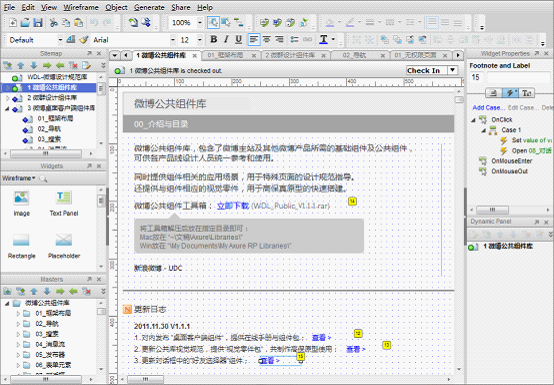Open the zoom 100% dropdown

pyautogui.click(x=200, y=23)
